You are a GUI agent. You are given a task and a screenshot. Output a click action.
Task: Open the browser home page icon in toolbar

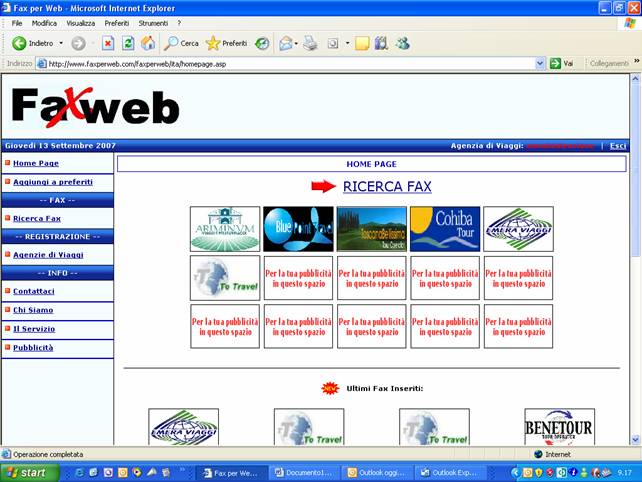pyautogui.click(x=148, y=43)
